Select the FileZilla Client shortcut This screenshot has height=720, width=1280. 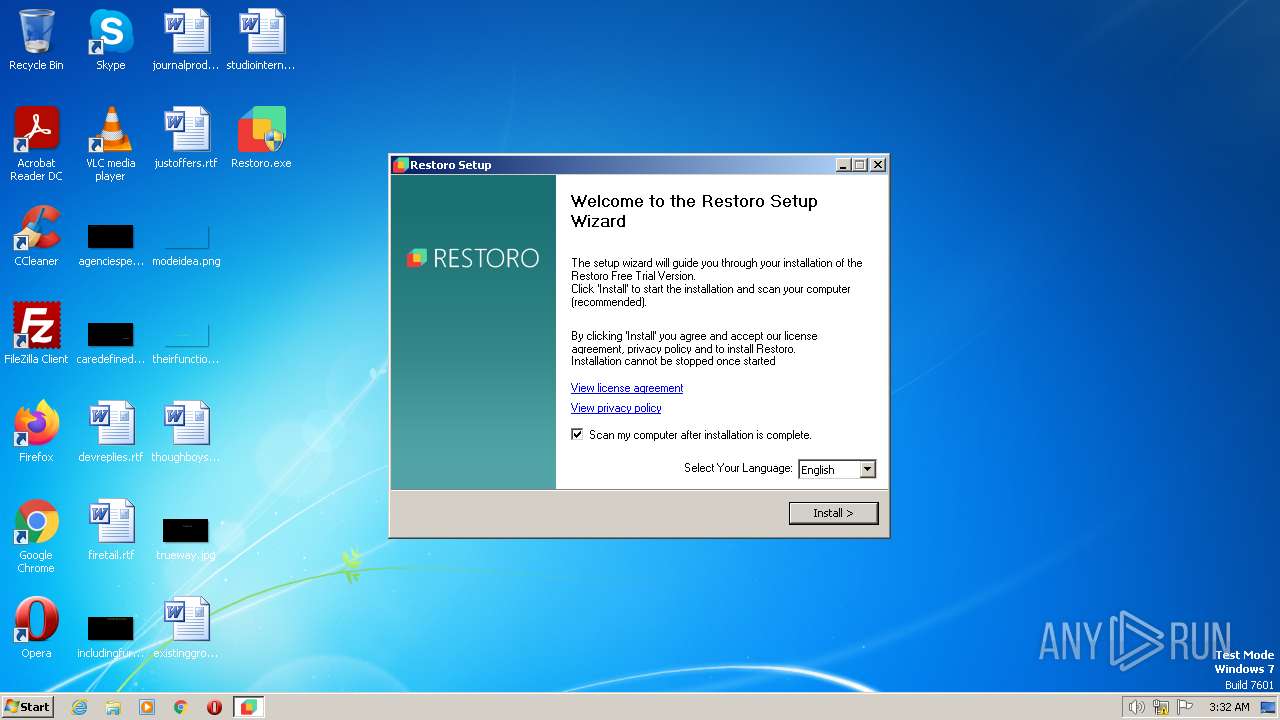tap(36, 334)
